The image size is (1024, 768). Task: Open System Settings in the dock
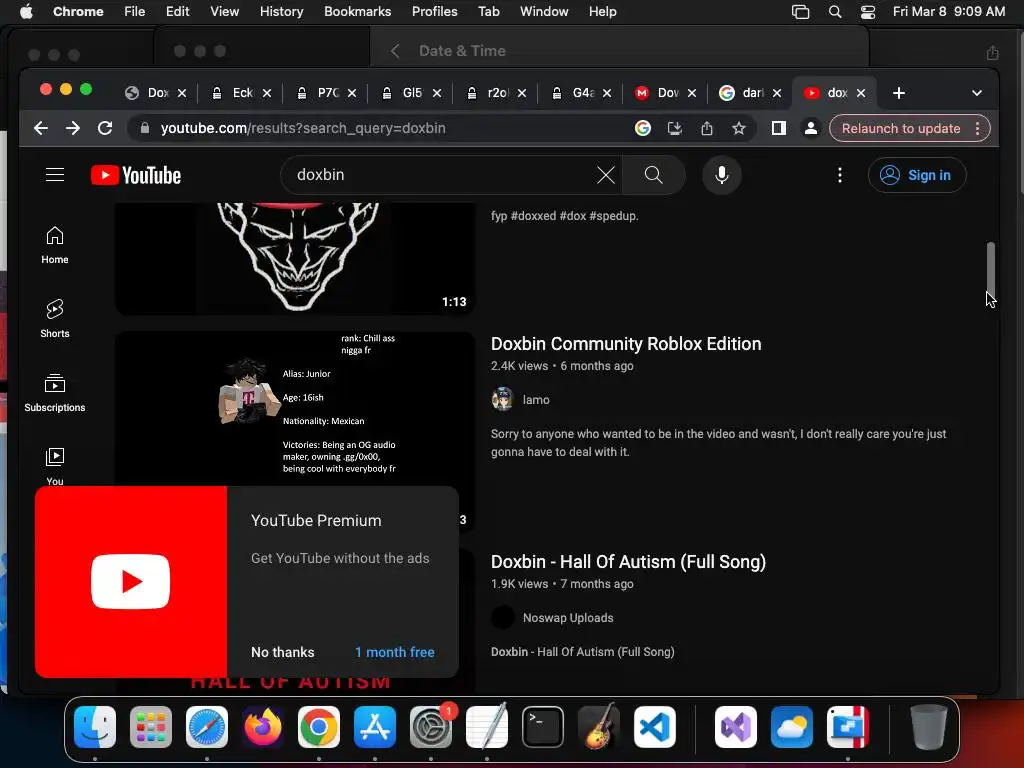pyautogui.click(x=430, y=727)
